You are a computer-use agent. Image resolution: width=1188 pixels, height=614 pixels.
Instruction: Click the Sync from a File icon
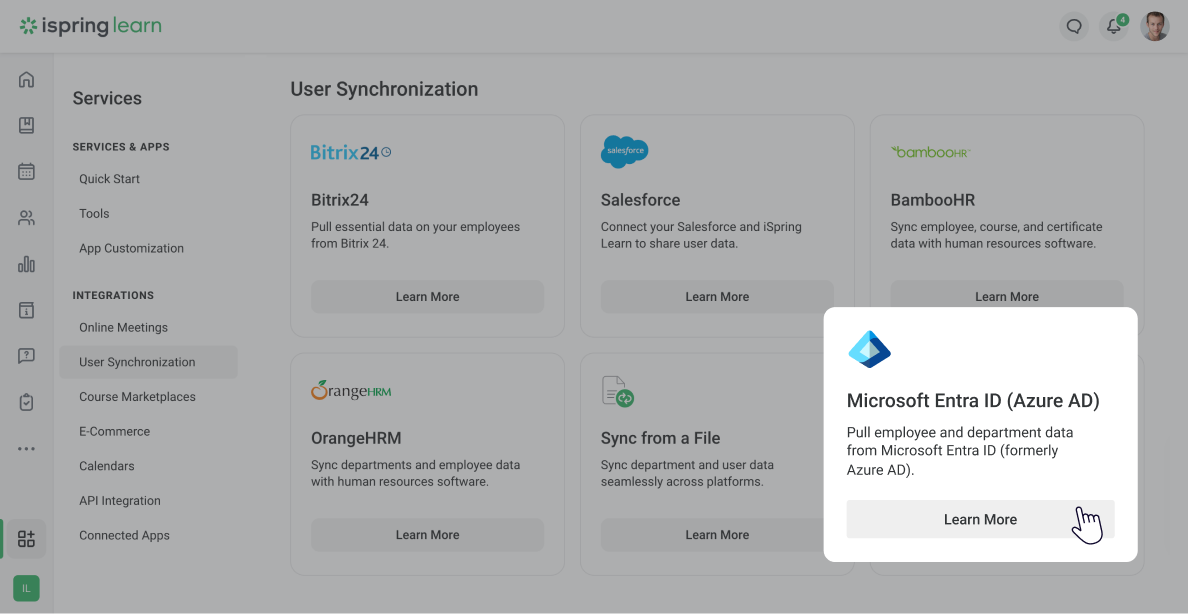[x=617, y=391]
